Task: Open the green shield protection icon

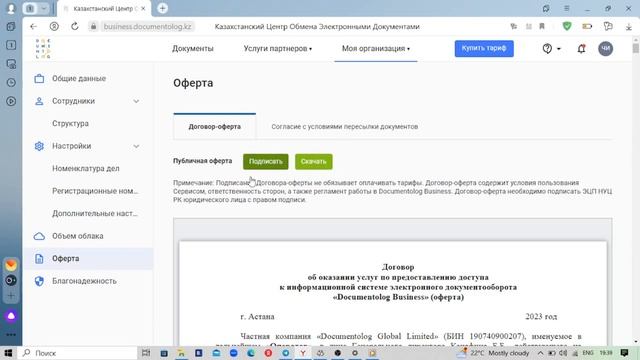Action: [567, 27]
